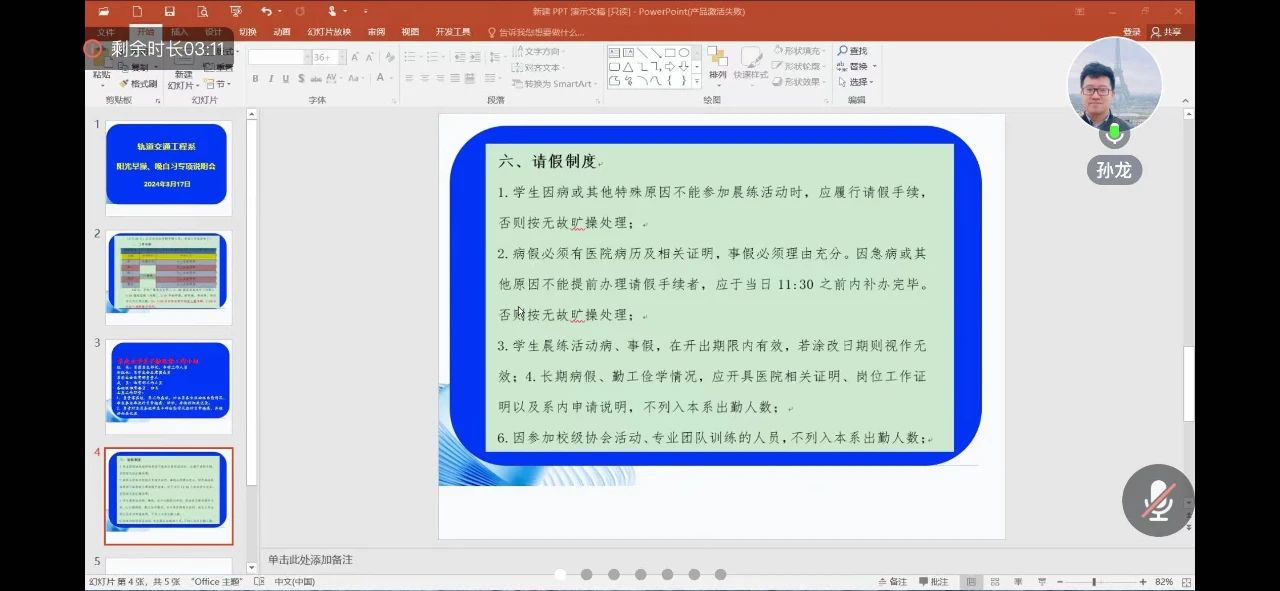
Task: Click the 格式刷 Format Painter
Action: pyautogui.click(x=138, y=84)
